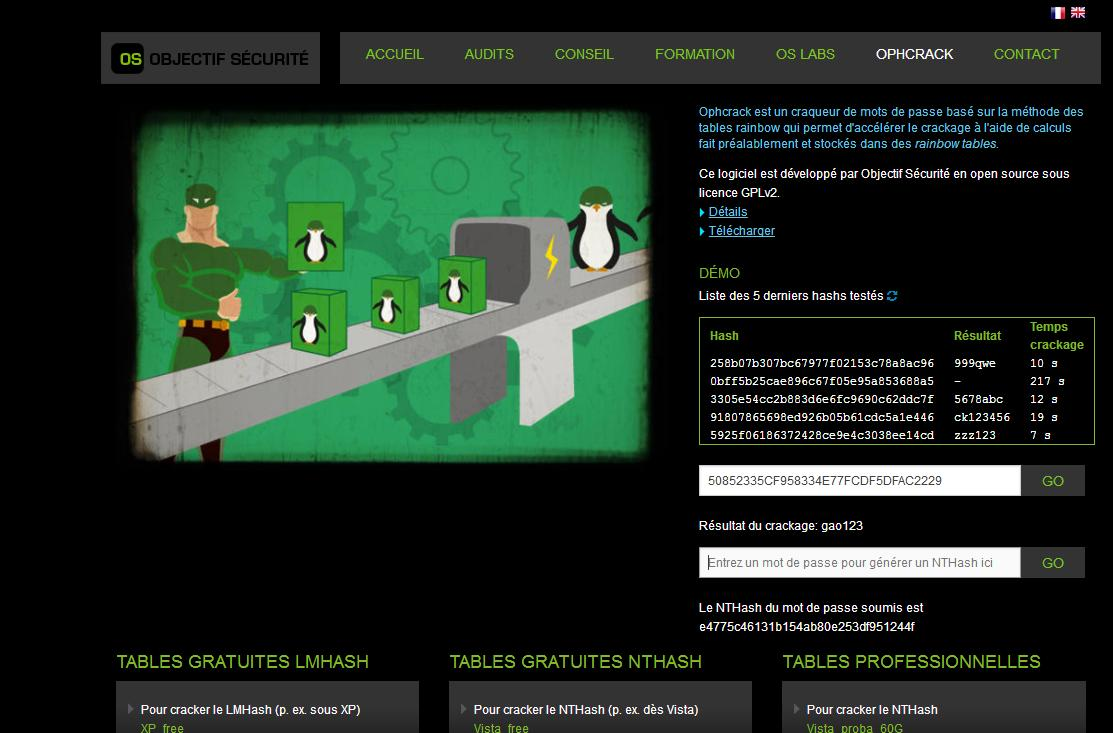Screen dimensions: 1113x733
Task: Click result 'zzz123' in table
Action: (975, 435)
